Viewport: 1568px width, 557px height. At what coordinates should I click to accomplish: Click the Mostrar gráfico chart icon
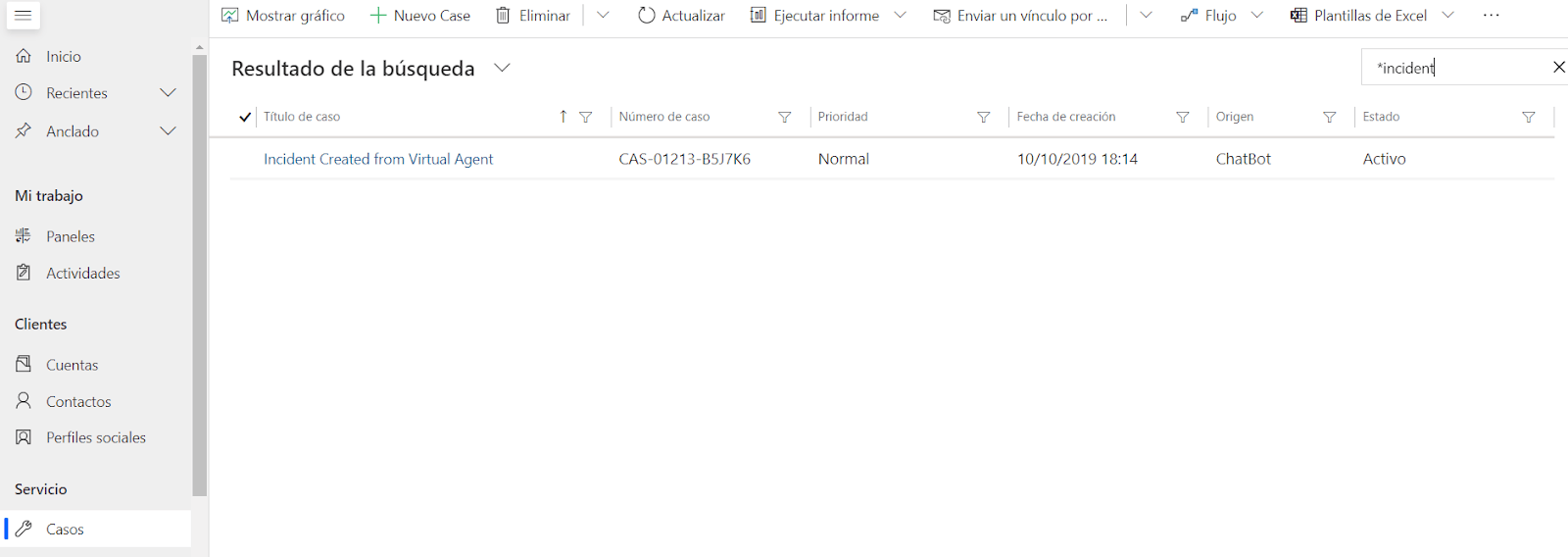[x=230, y=16]
